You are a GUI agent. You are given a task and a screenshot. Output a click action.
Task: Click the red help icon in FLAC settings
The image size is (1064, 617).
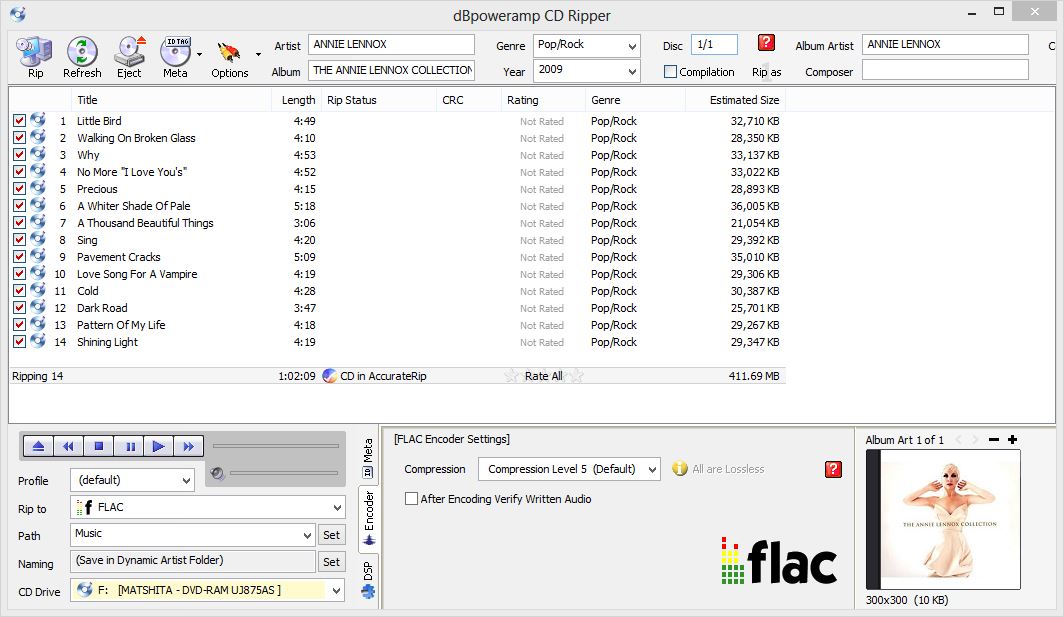833,469
